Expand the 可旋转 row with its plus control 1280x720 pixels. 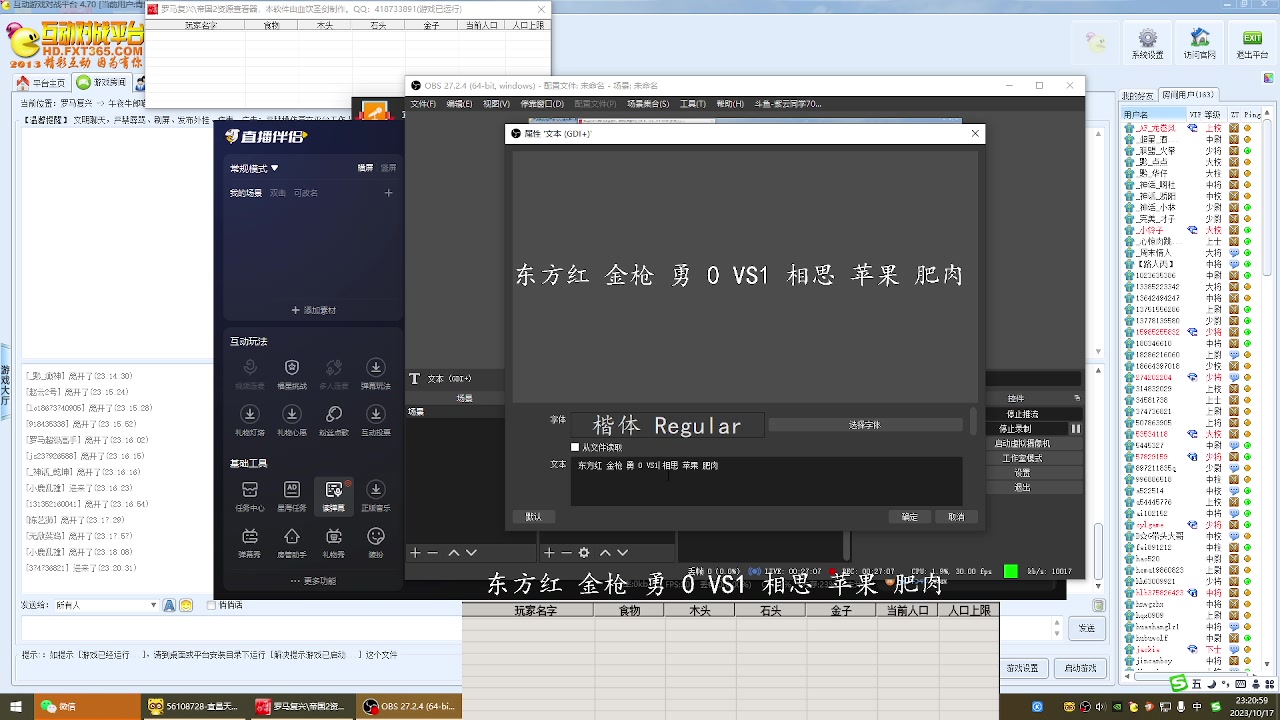click(388, 192)
